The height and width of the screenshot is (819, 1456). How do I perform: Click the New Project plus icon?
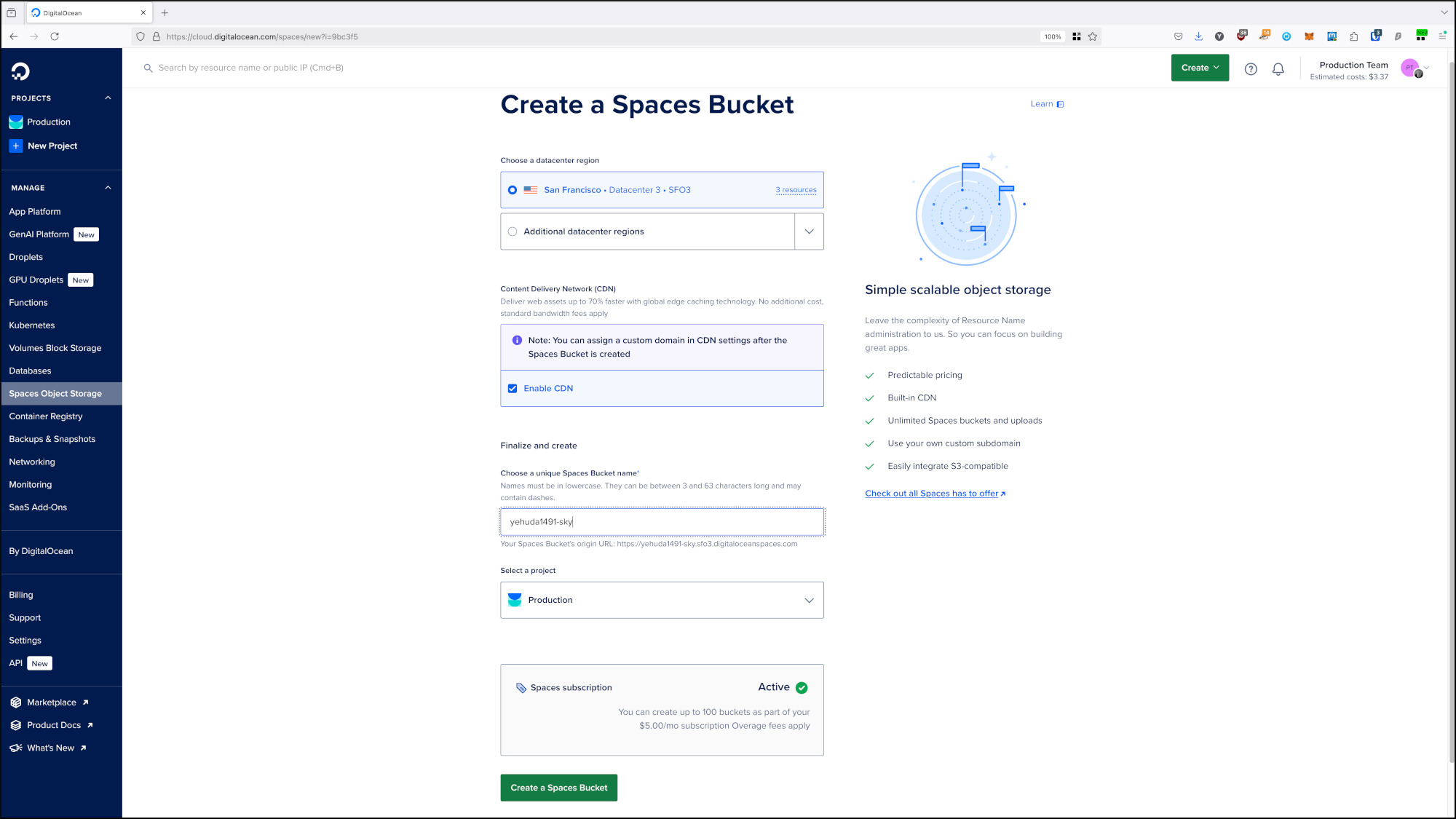click(16, 146)
